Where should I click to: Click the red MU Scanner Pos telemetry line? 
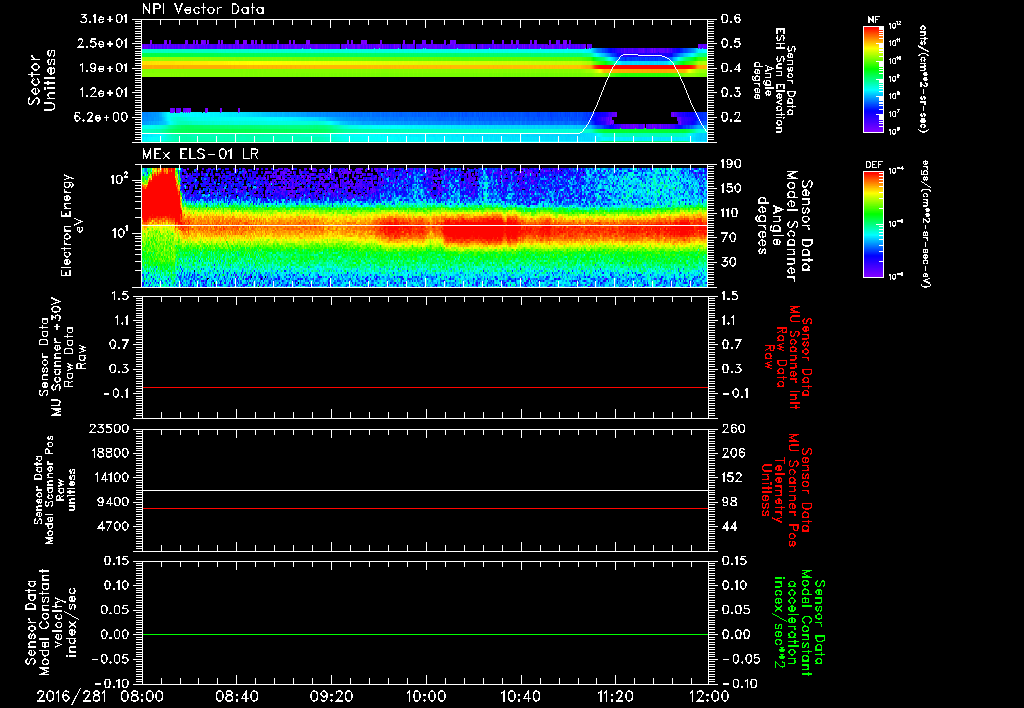pyautogui.click(x=424, y=508)
